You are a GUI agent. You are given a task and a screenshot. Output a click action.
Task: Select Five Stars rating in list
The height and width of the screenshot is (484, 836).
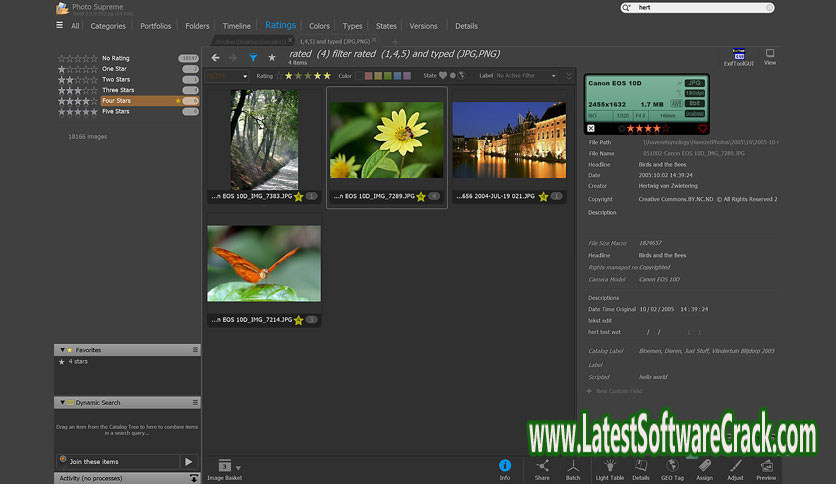click(x=115, y=111)
